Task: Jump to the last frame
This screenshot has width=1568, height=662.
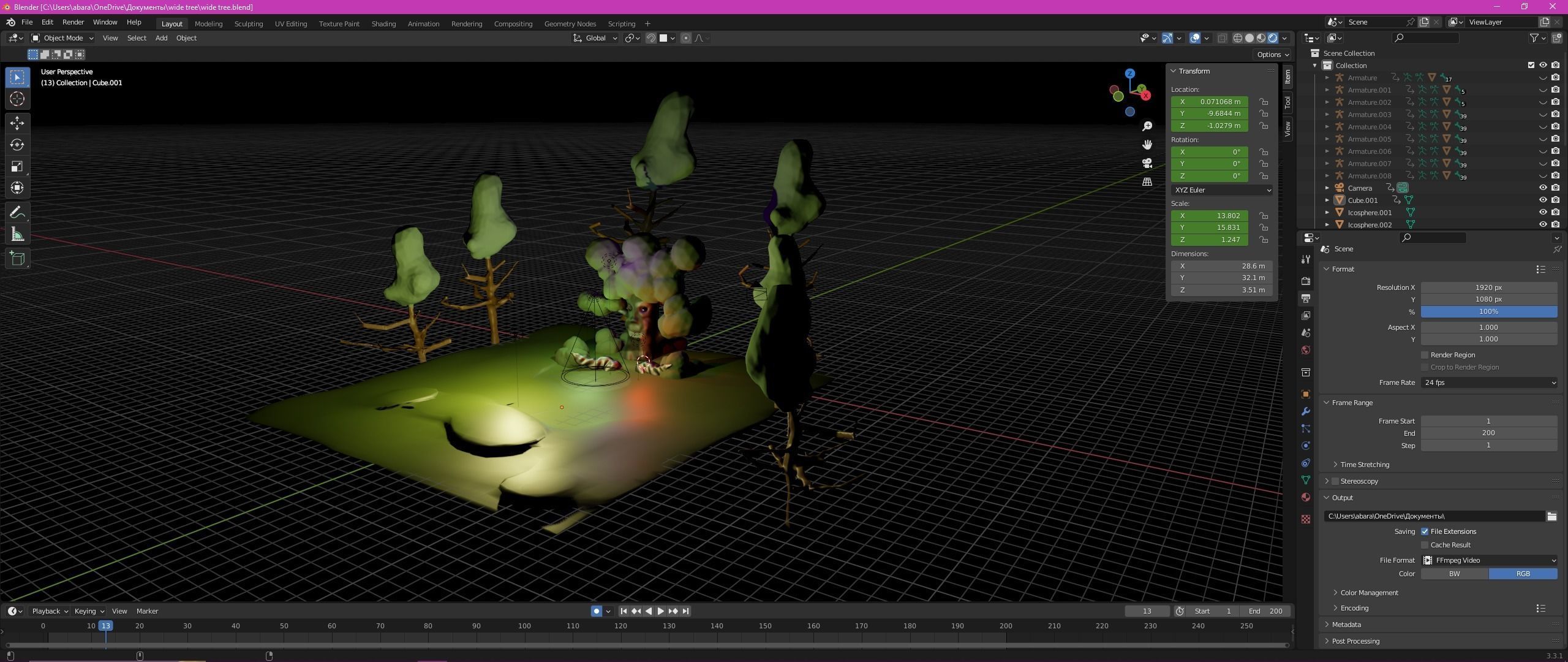Action: pos(685,611)
